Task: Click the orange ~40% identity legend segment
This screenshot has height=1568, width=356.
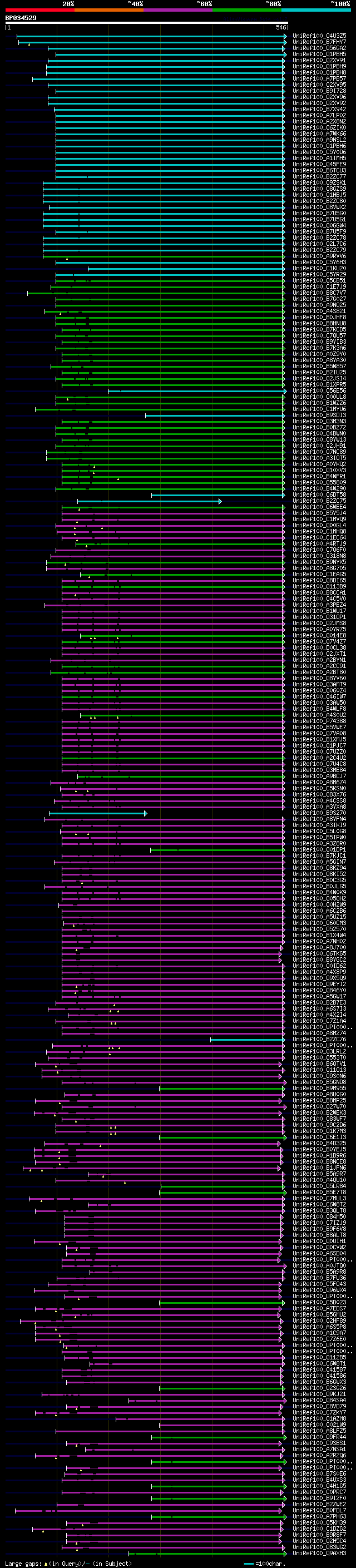Action: tap(109, 10)
